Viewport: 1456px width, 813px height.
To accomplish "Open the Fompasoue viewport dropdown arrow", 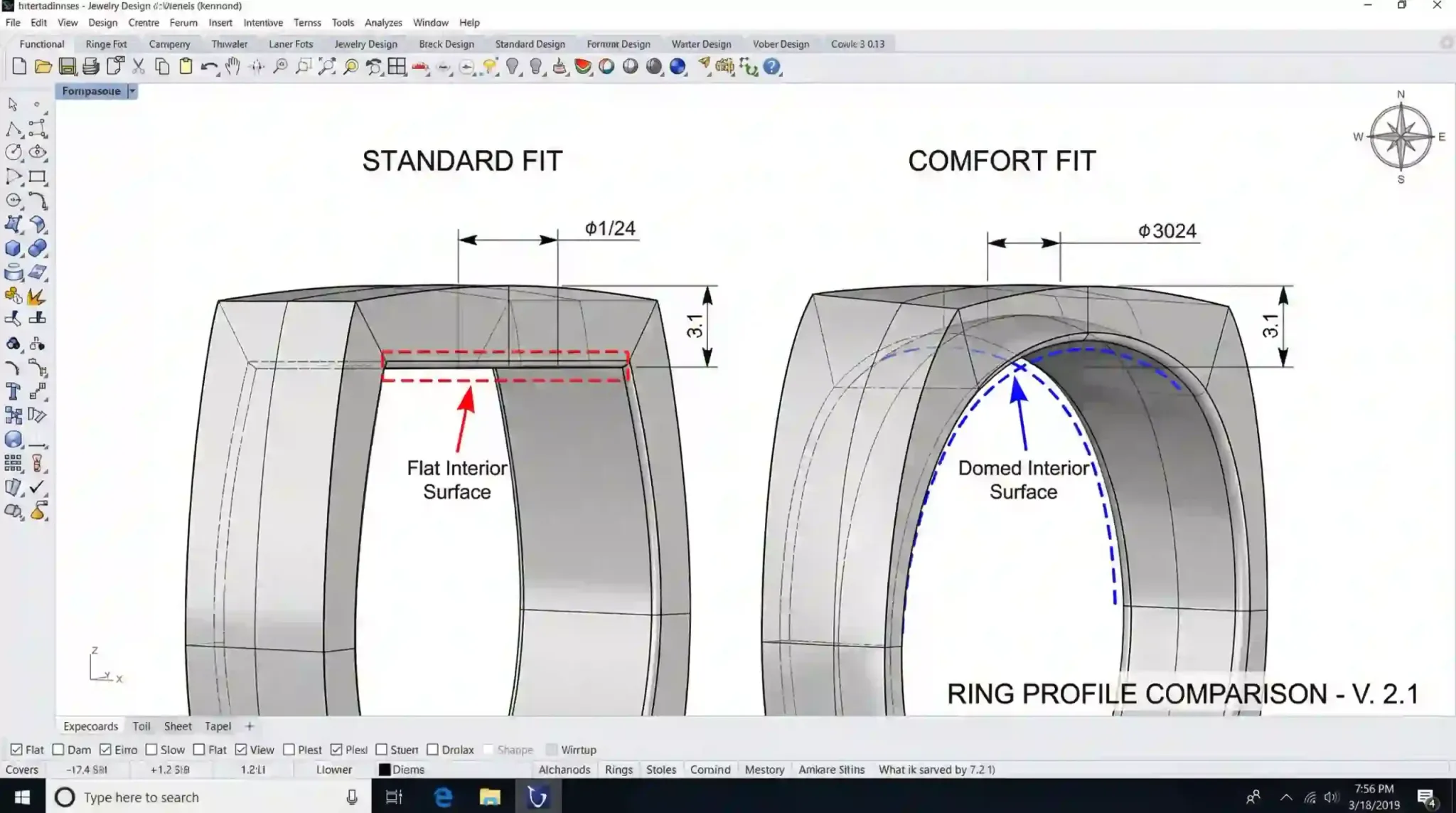I will click(132, 91).
